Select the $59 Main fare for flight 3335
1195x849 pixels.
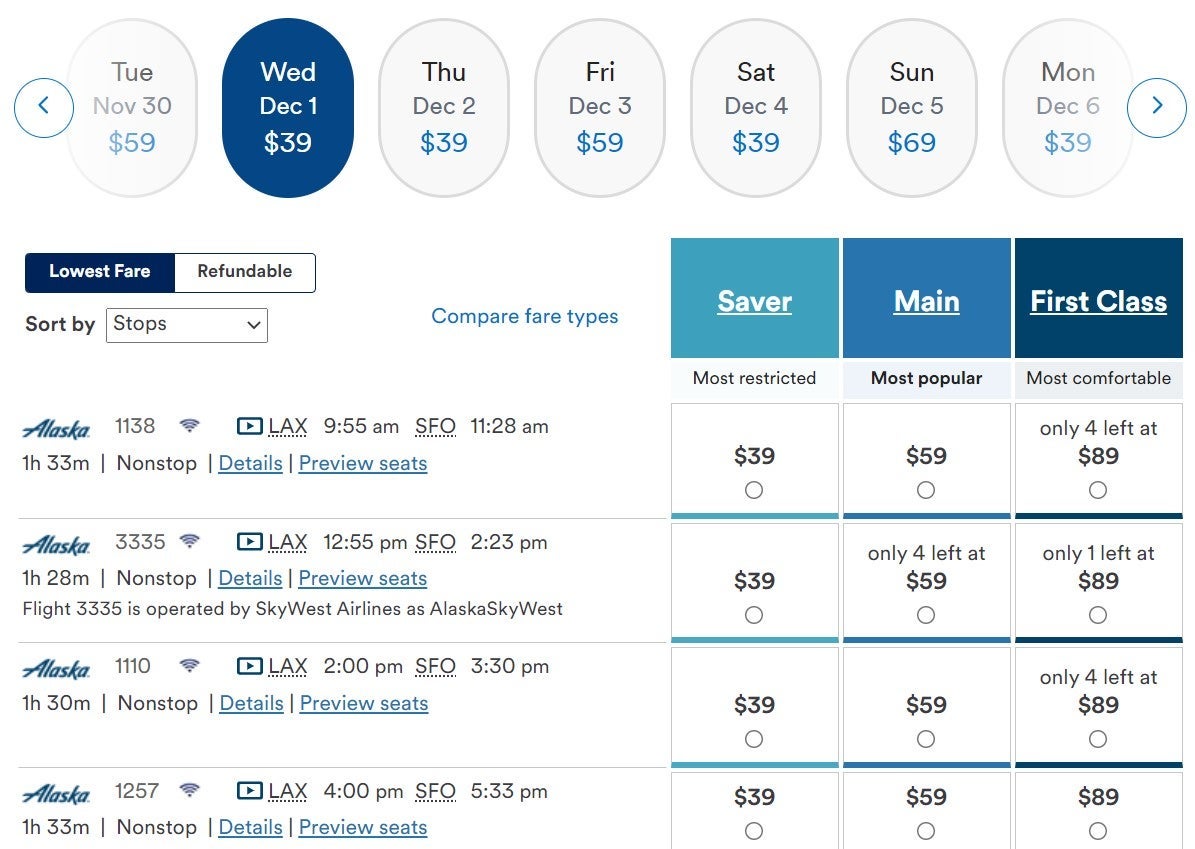(x=926, y=615)
